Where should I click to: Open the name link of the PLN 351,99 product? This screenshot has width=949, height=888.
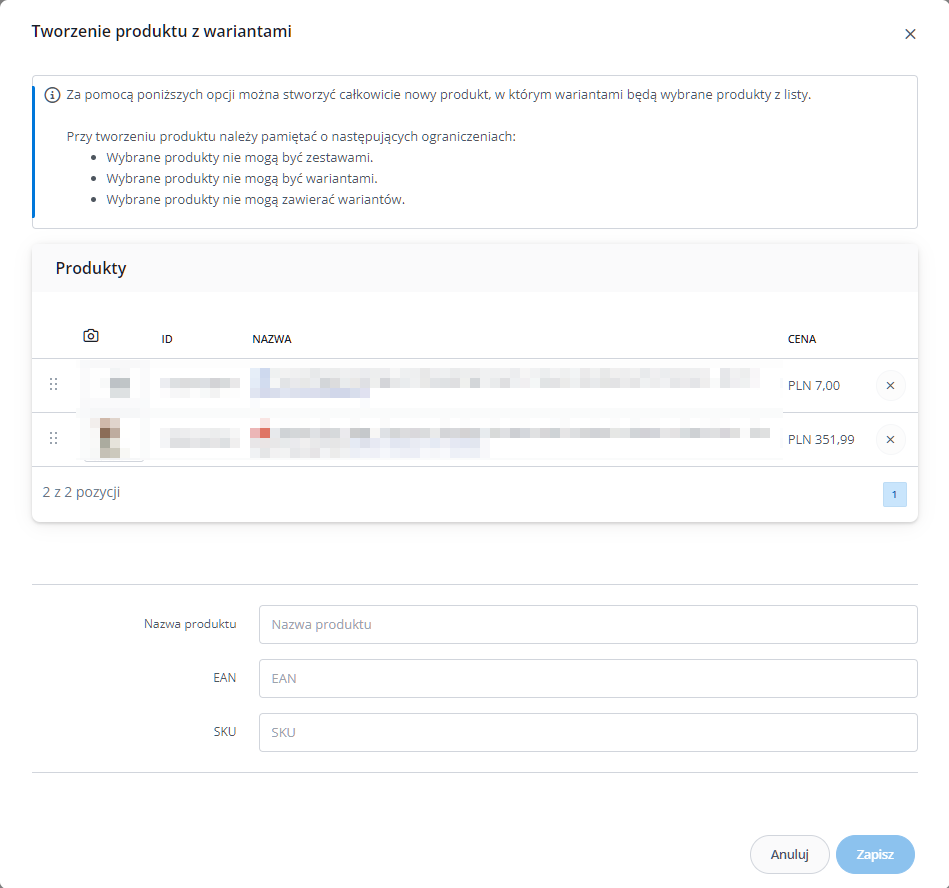click(x=510, y=438)
